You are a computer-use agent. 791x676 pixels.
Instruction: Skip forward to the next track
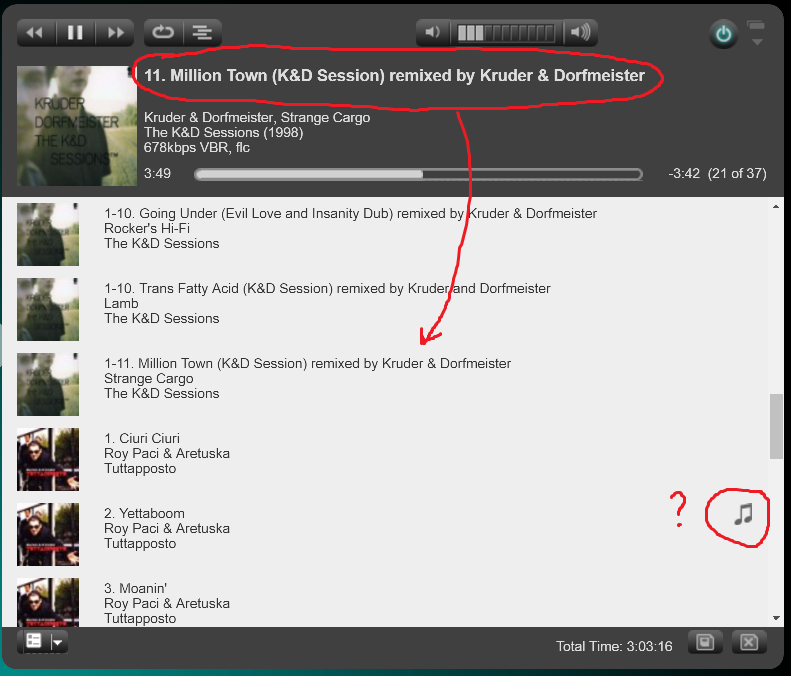[115, 33]
